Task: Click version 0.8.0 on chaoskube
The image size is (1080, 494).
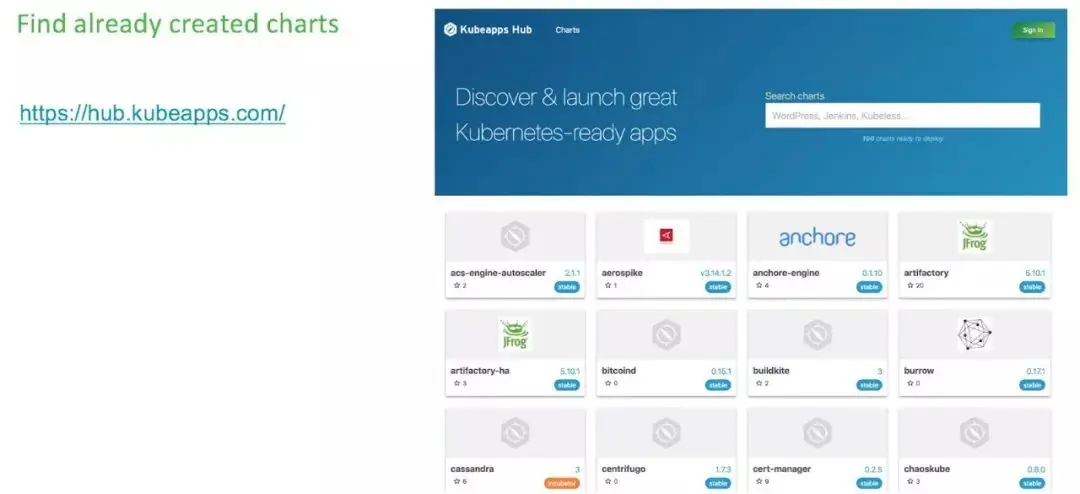Action: (1036, 469)
